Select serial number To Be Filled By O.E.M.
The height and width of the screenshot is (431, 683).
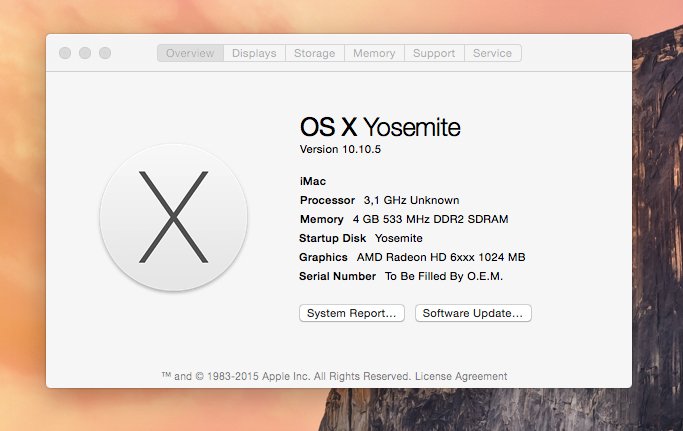(443, 276)
